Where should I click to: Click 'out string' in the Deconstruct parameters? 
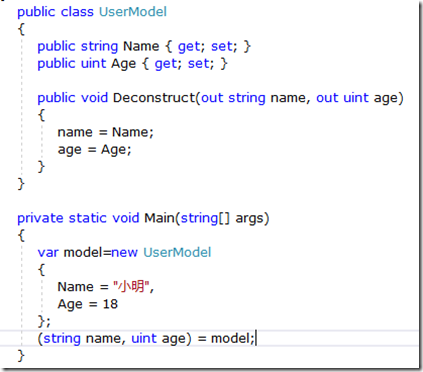233,98
